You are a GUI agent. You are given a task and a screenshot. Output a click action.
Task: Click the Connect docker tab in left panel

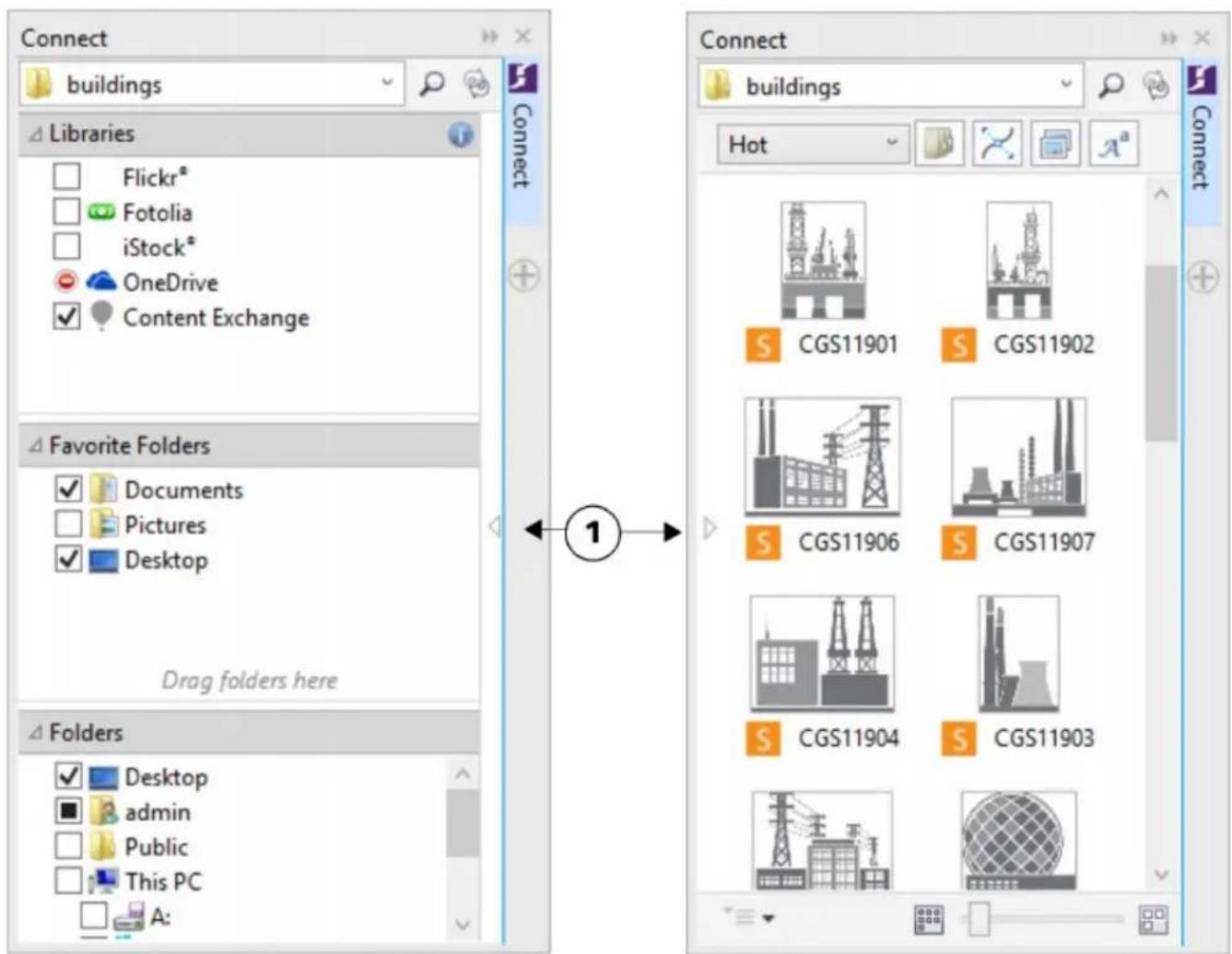point(522,143)
